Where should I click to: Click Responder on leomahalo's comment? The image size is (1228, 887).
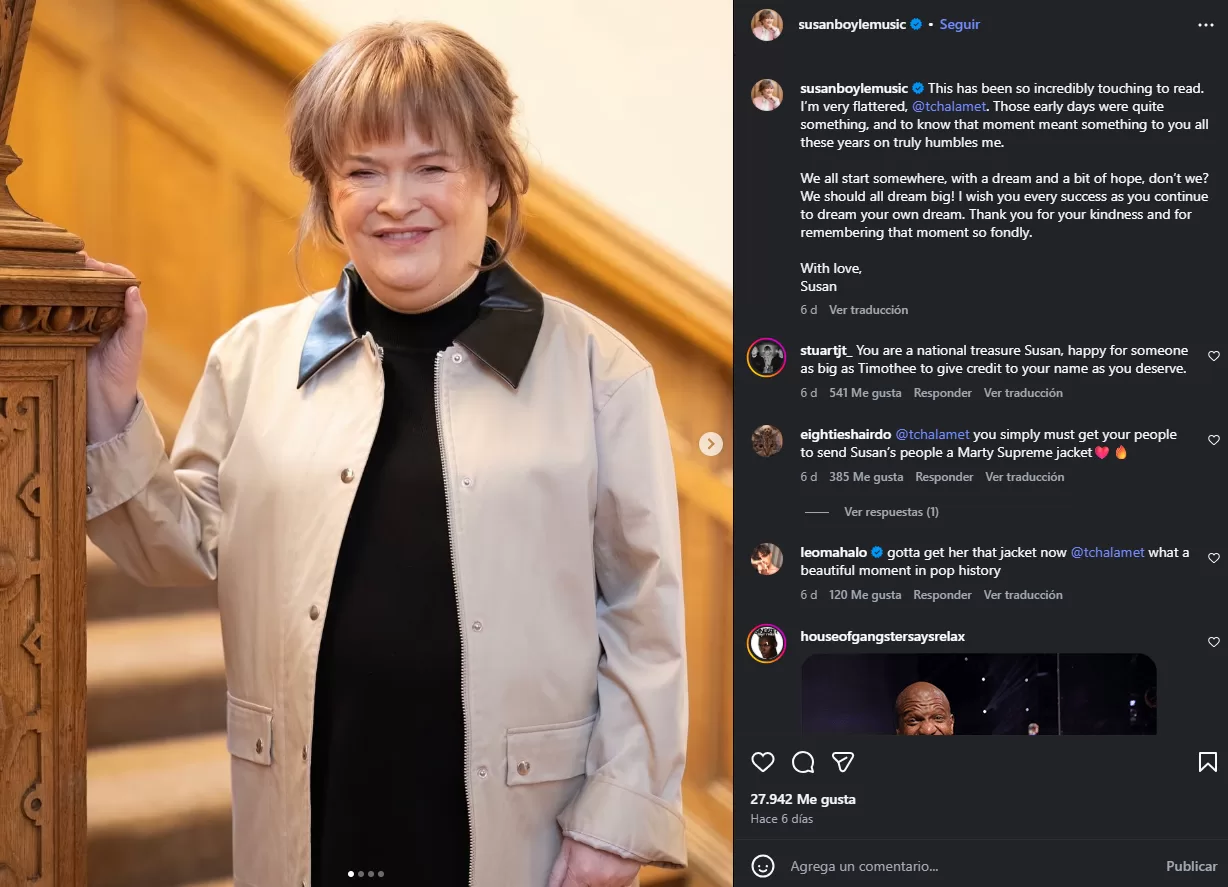pyautogui.click(x=942, y=595)
